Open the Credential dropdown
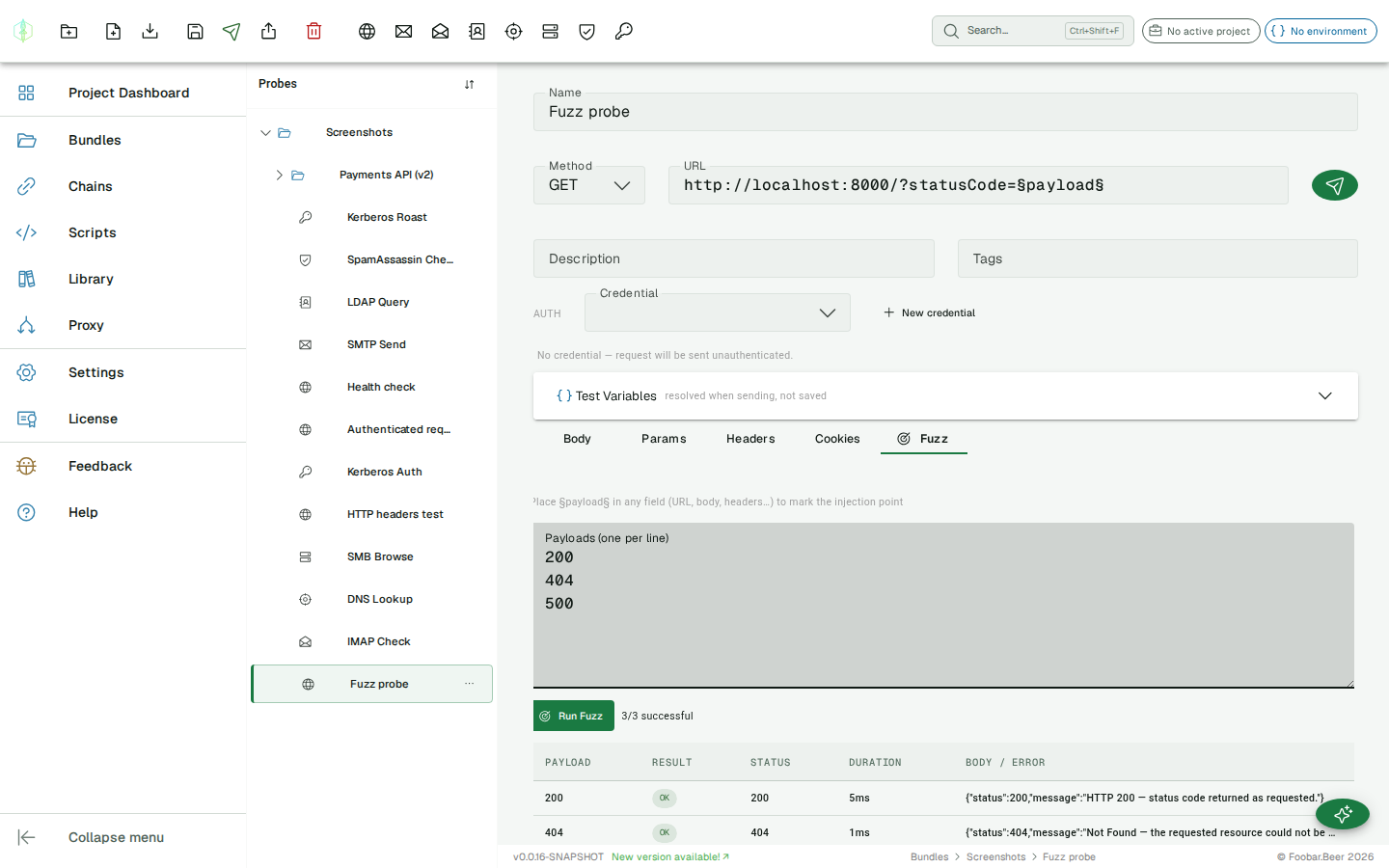The height and width of the screenshot is (868, 1389). 718,312
